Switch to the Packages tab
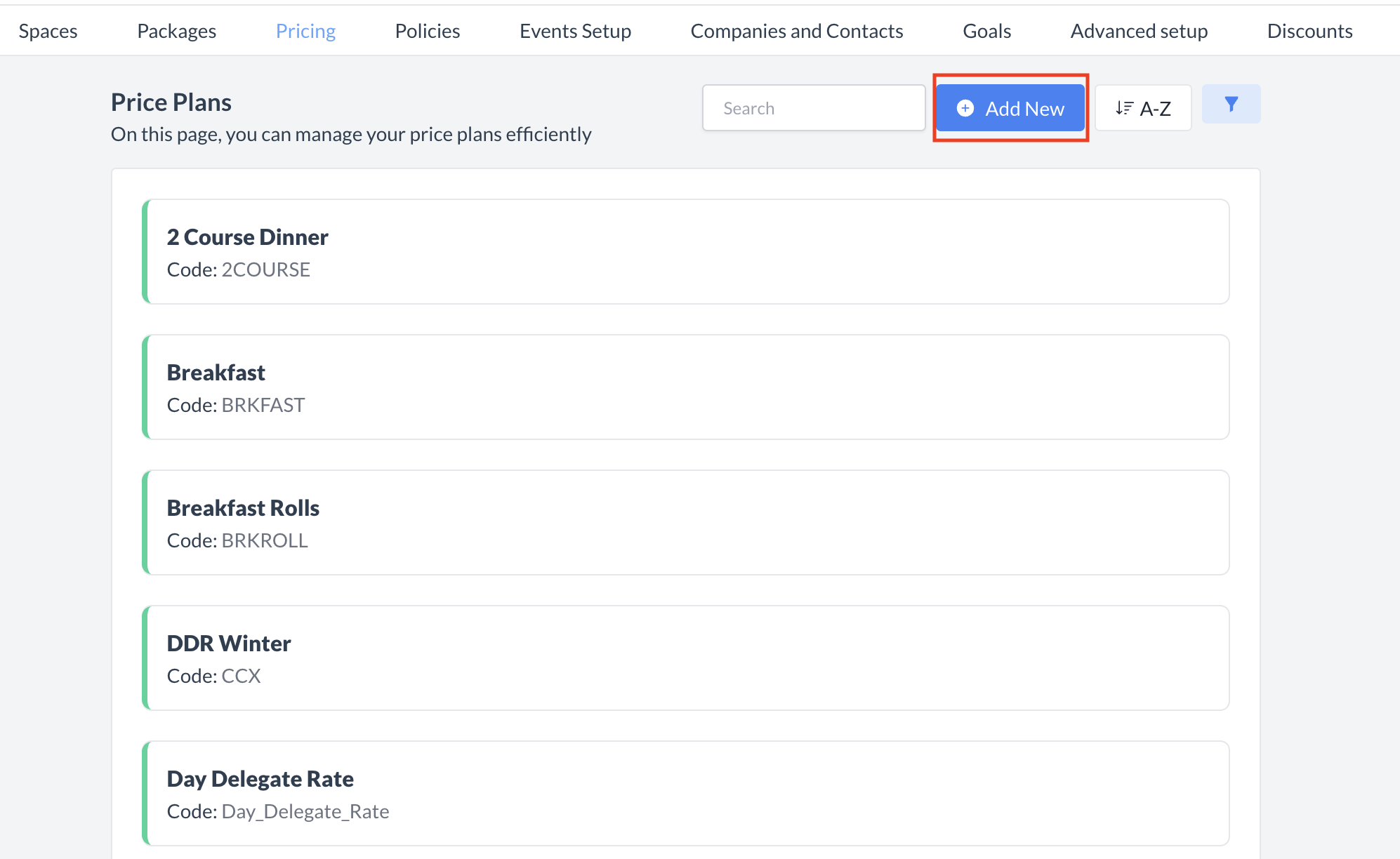The image size is (1400, 859). coord(176,31)
